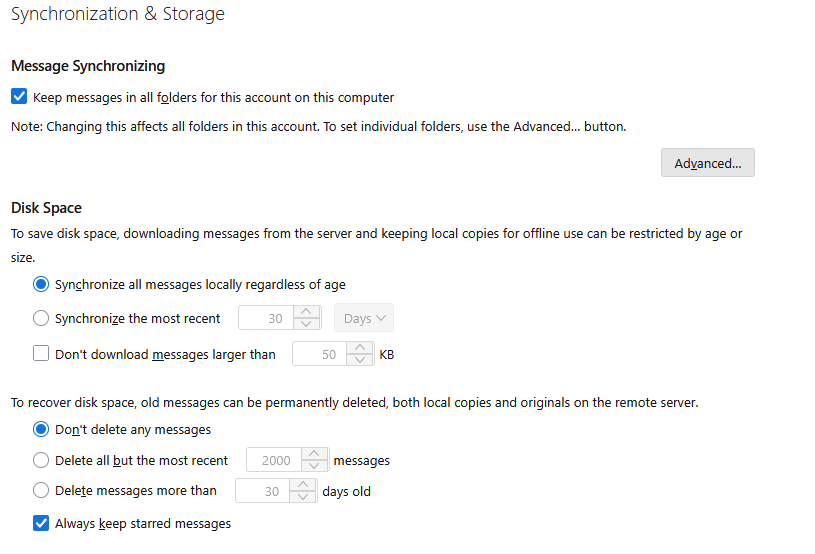Image resolution: width=815 pixels, height=554 pixels.
Task: Decrease message size limit KB down arrow
Action: 360,361
